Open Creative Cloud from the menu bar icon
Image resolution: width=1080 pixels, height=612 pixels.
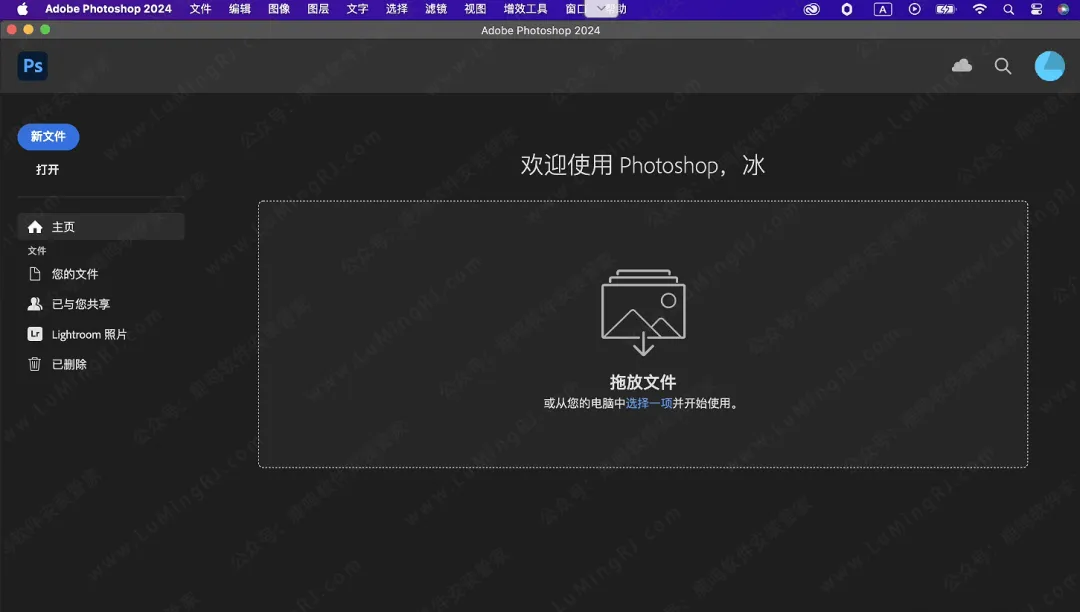810,9
